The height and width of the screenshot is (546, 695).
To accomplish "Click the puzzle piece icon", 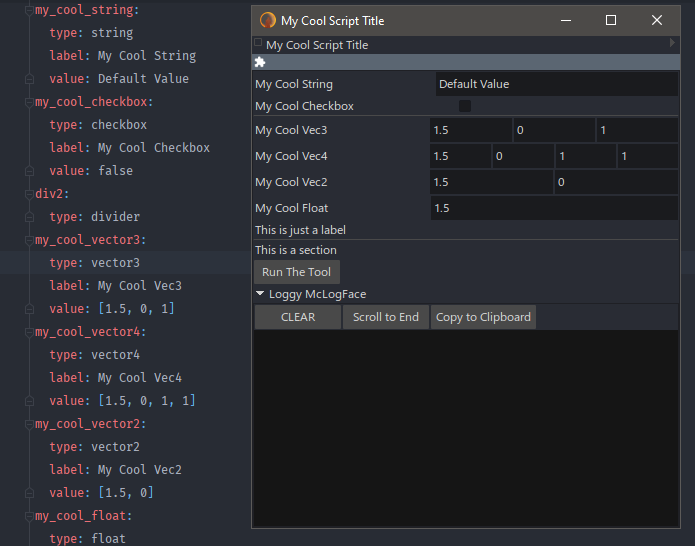I will point(260,62).
